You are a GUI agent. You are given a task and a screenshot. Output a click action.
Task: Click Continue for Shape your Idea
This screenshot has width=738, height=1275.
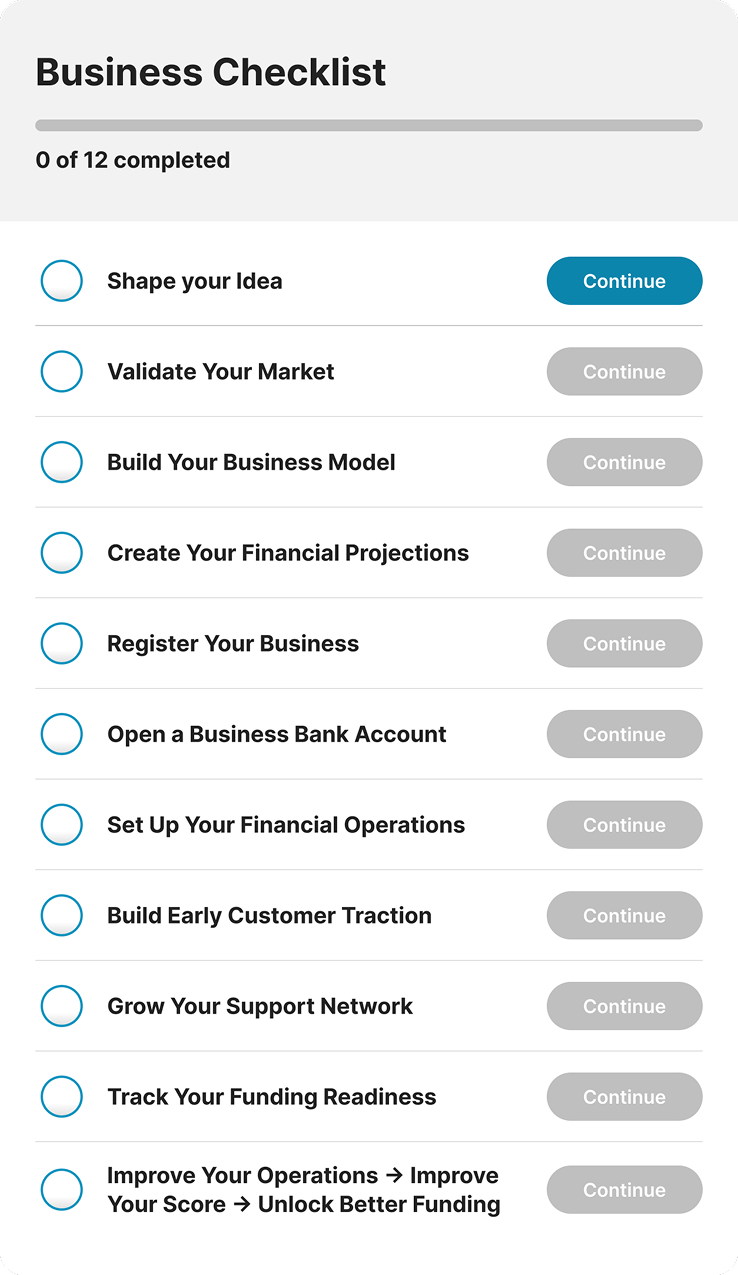624,281
